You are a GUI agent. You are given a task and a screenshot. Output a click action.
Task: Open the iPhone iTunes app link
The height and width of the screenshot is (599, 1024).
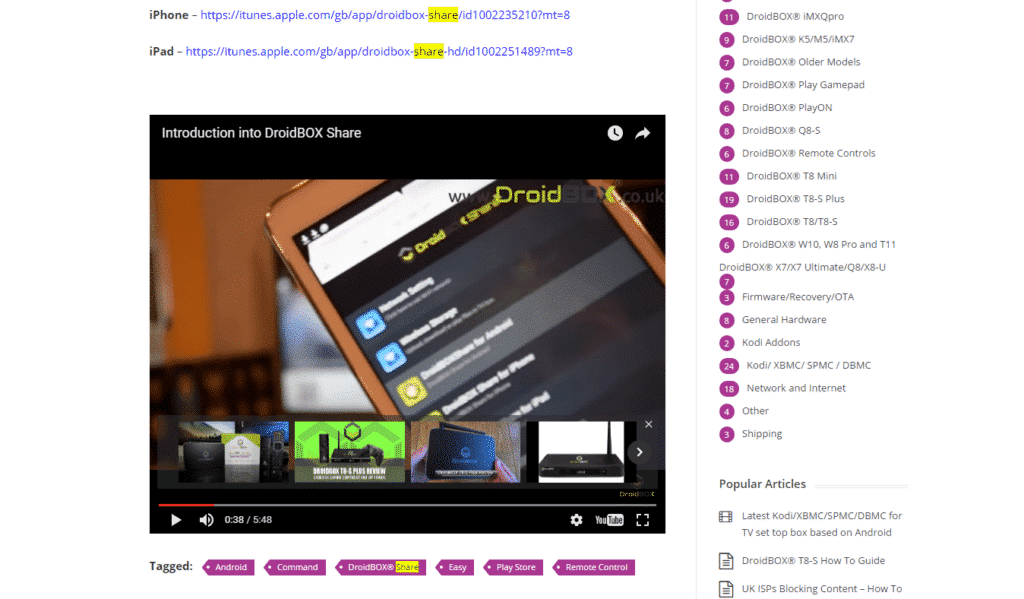[385, 15]
